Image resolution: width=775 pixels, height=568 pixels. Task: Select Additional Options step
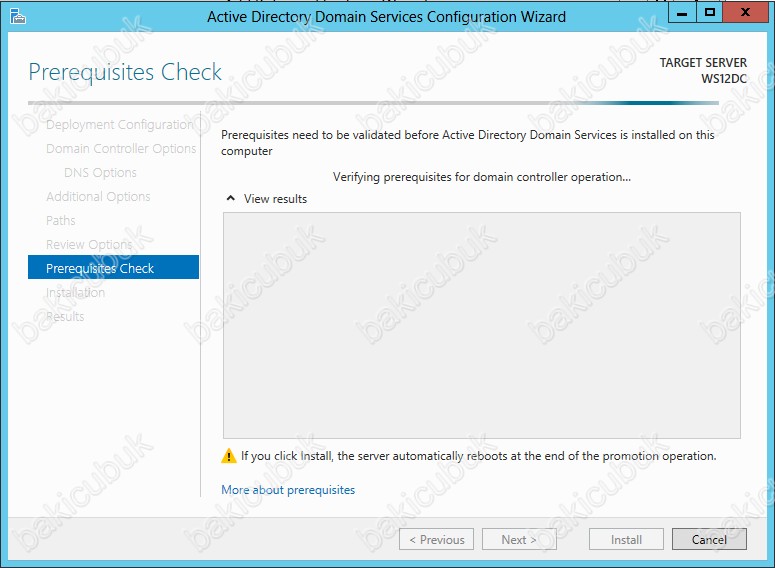(98, 197)
